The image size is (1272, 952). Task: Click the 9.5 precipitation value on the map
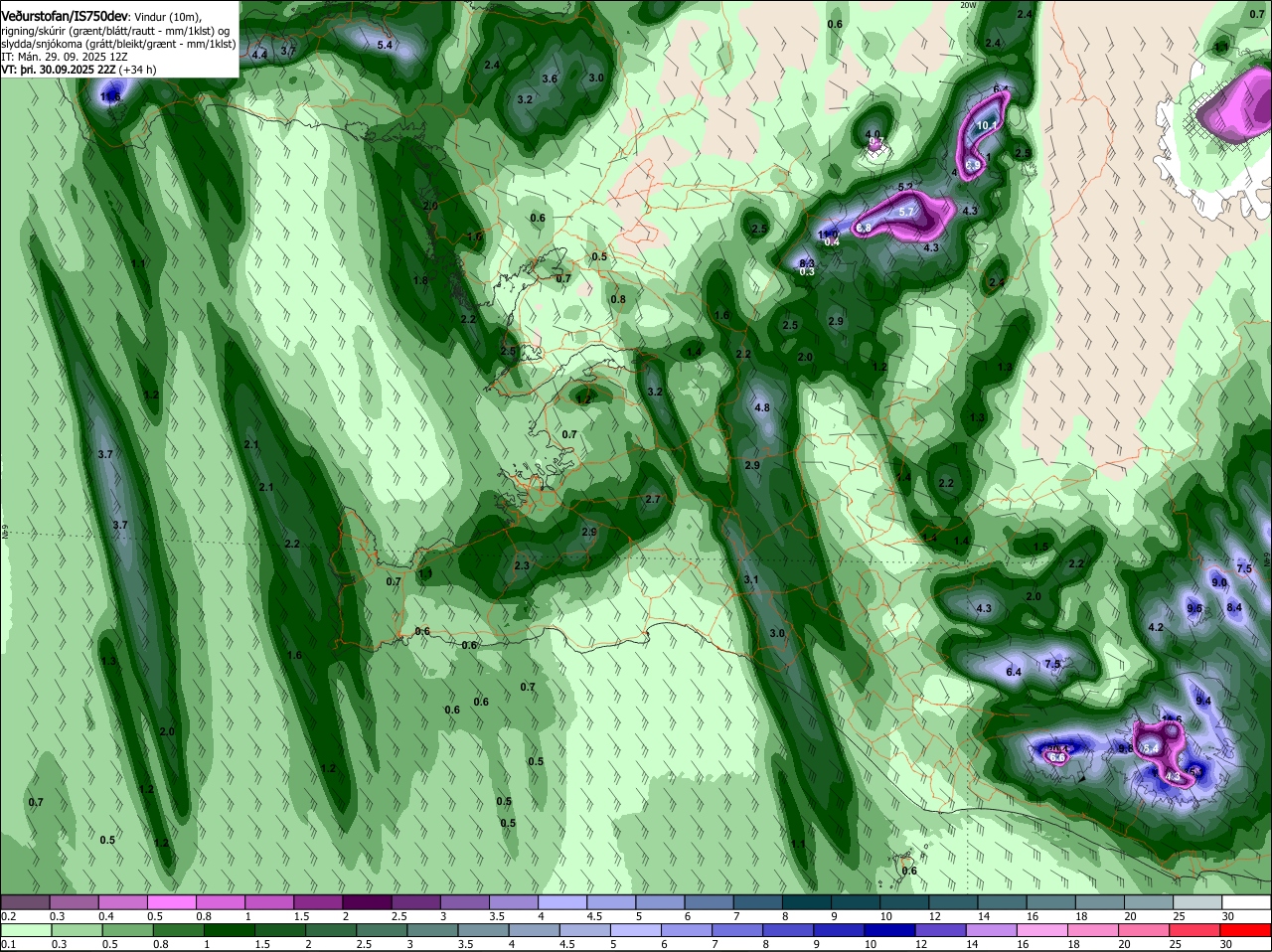tap(1194, 608)
